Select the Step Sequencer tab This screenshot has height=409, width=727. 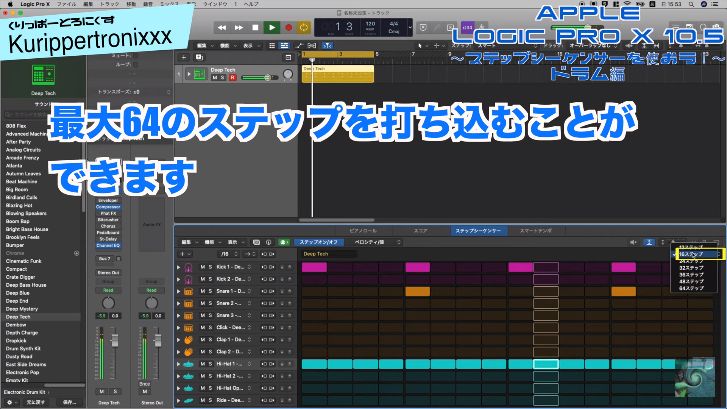(x=478, y=230)
